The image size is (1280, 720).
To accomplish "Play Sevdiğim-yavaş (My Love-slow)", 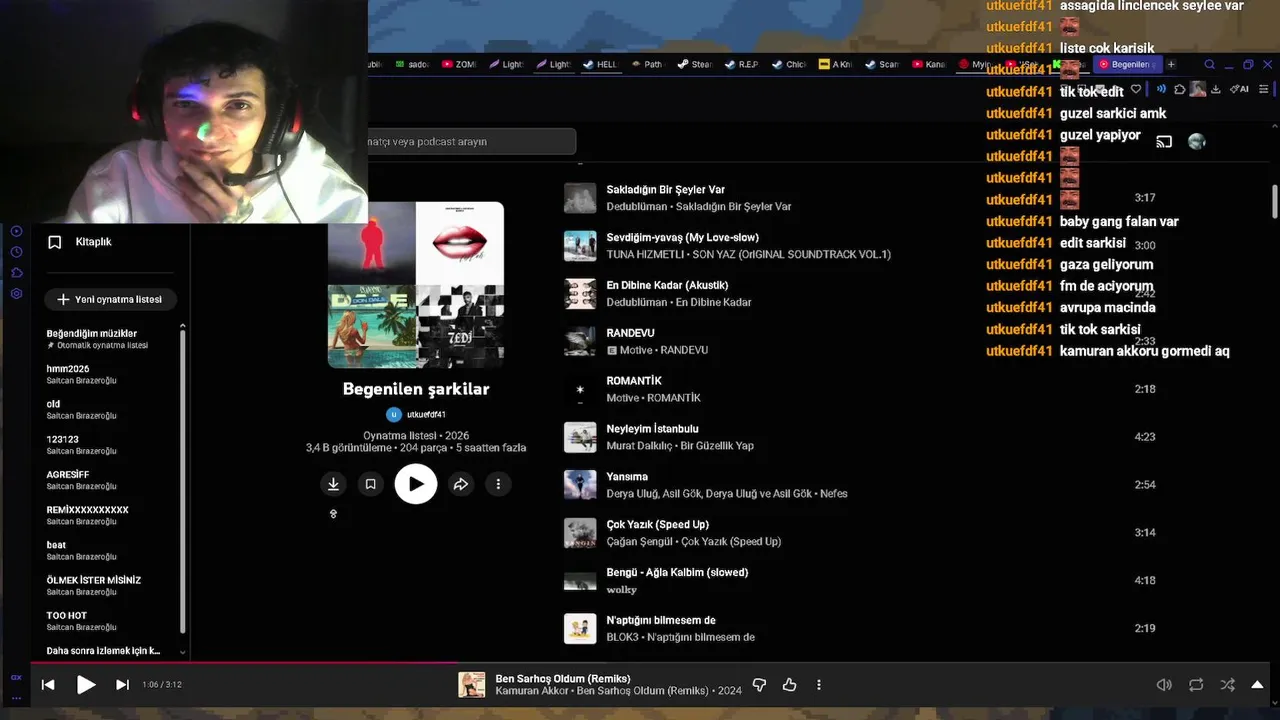I will pos(682,237).
